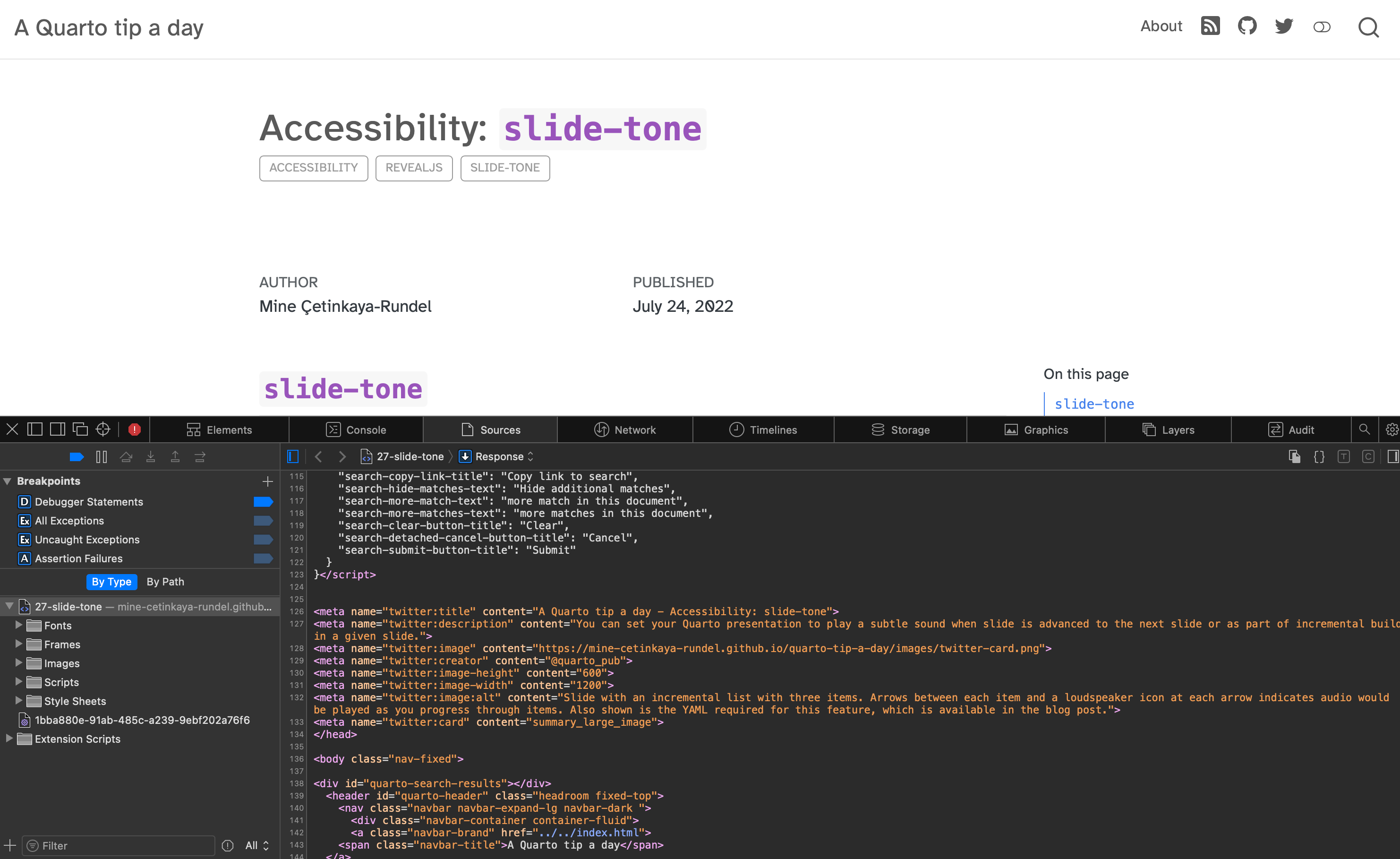Click the Step over debugger icon

[126, 456]
